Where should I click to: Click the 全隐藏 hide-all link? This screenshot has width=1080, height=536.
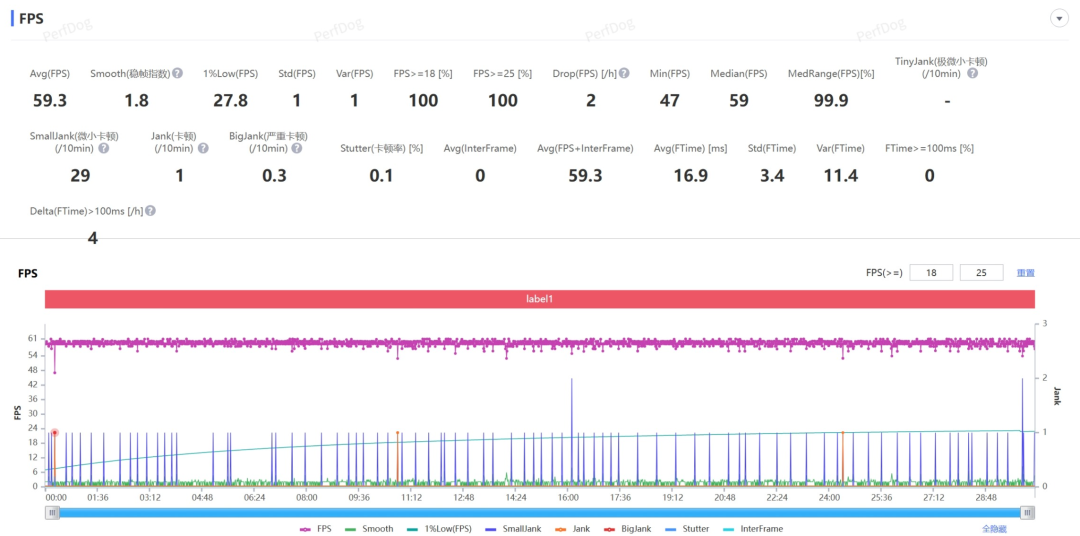click(x=993, y=529)
